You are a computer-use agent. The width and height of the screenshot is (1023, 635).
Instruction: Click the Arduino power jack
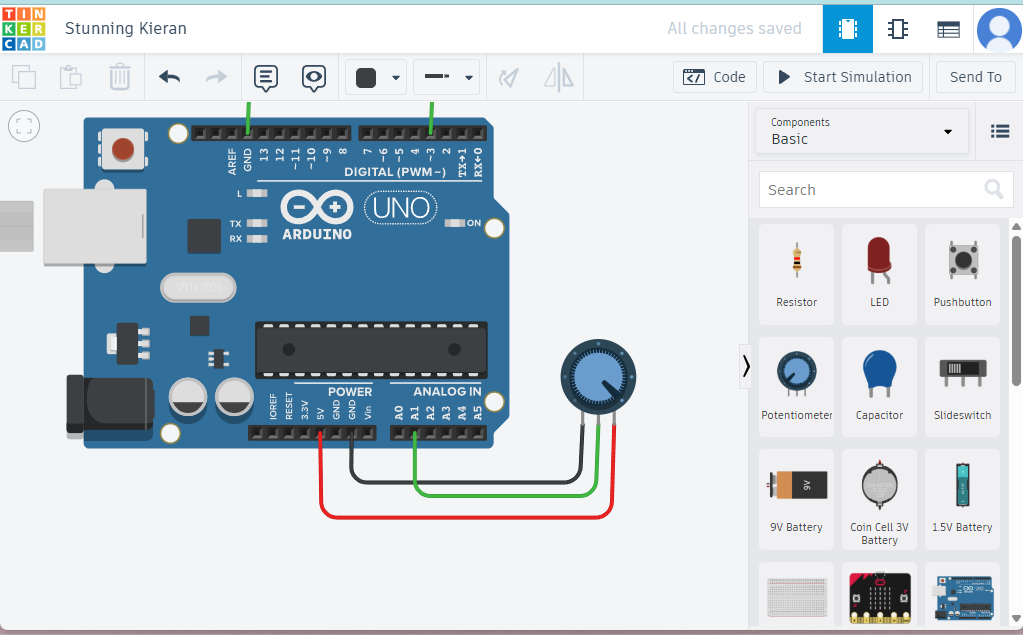click(110, 405)
